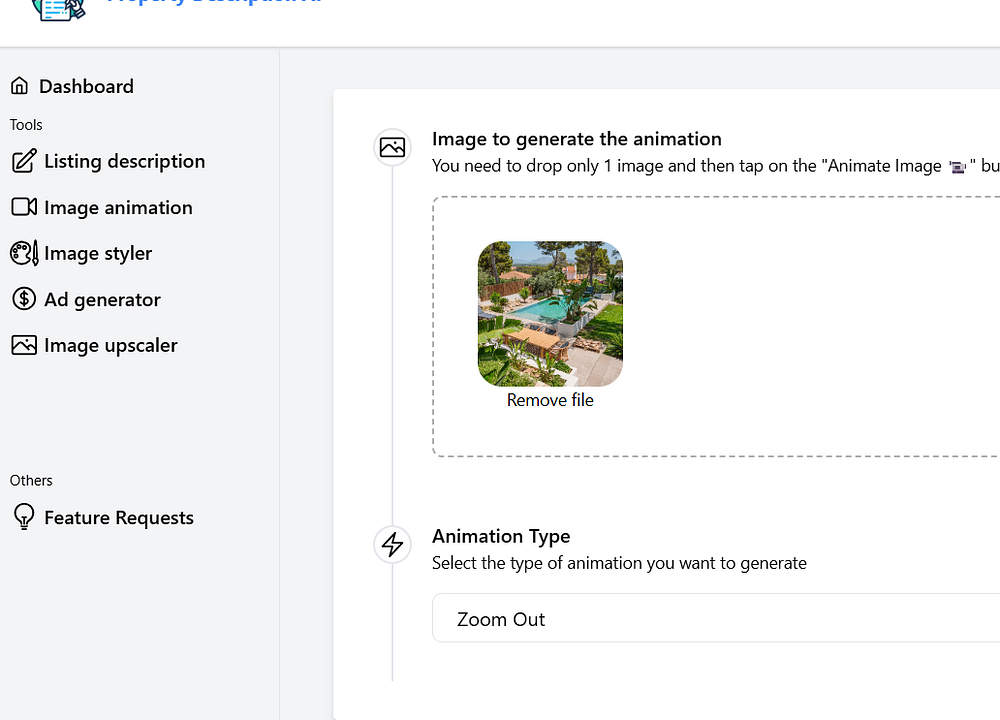Click the Dashboard home icon
This screenshot has width=1000, height=720.
(19, 86)
